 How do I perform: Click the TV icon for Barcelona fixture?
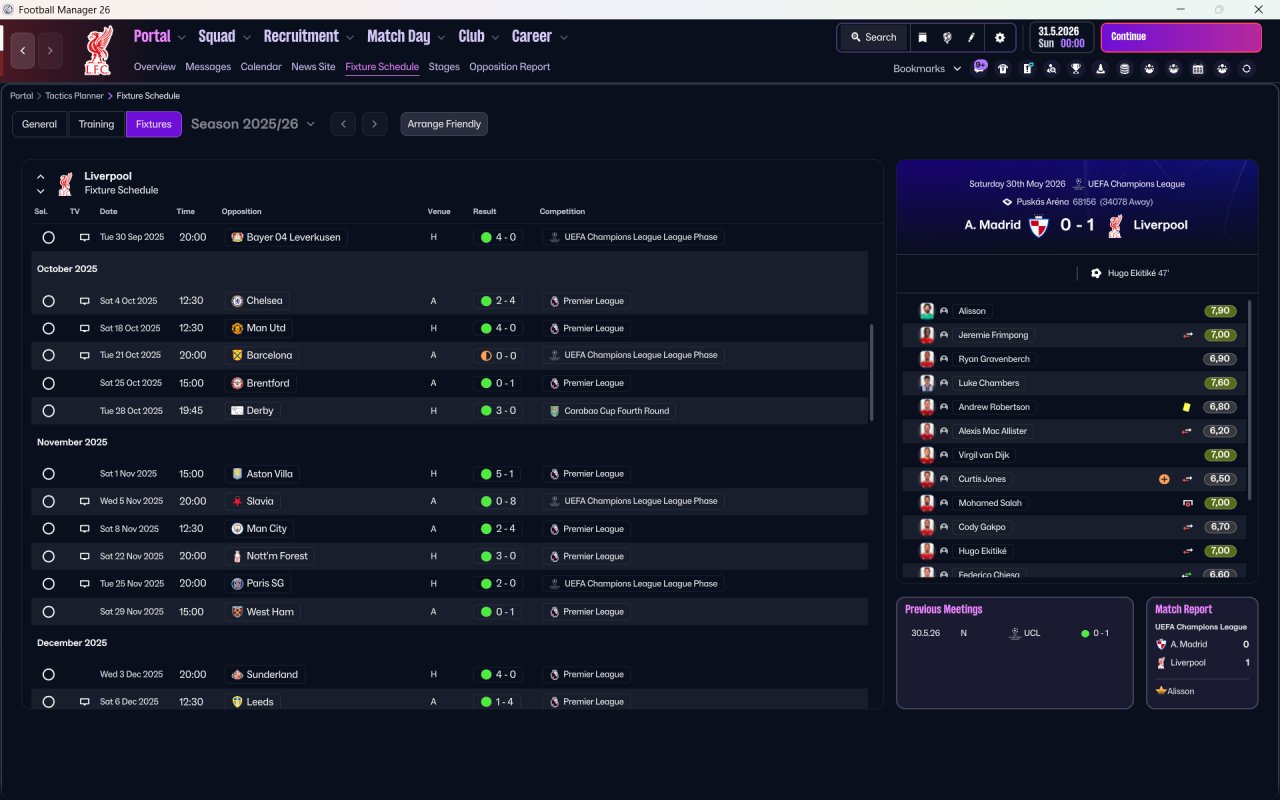(x=85, y=355)
